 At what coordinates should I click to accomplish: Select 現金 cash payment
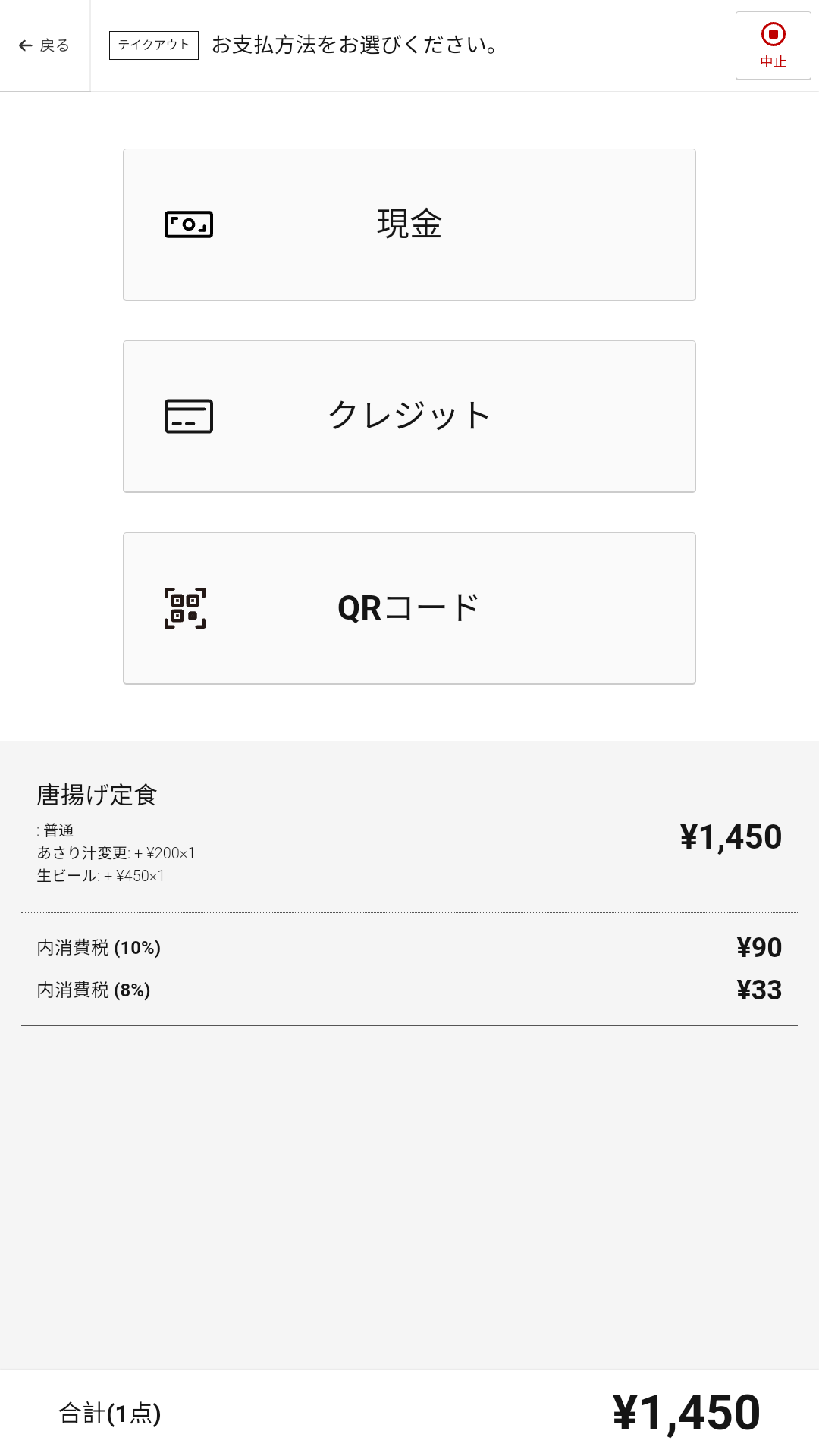(x=409, y=224)
